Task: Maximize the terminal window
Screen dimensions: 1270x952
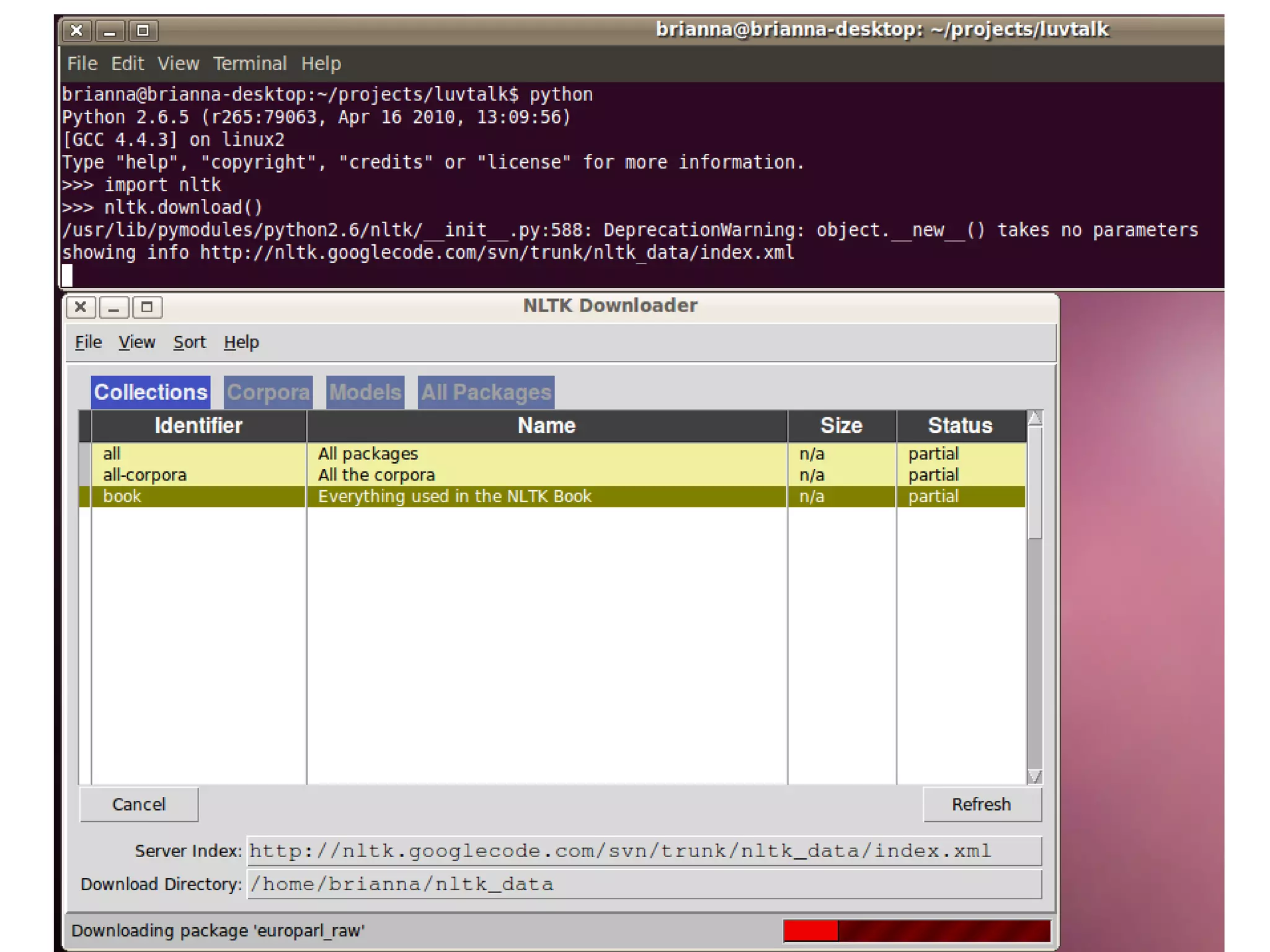Action: click(143, 30)
